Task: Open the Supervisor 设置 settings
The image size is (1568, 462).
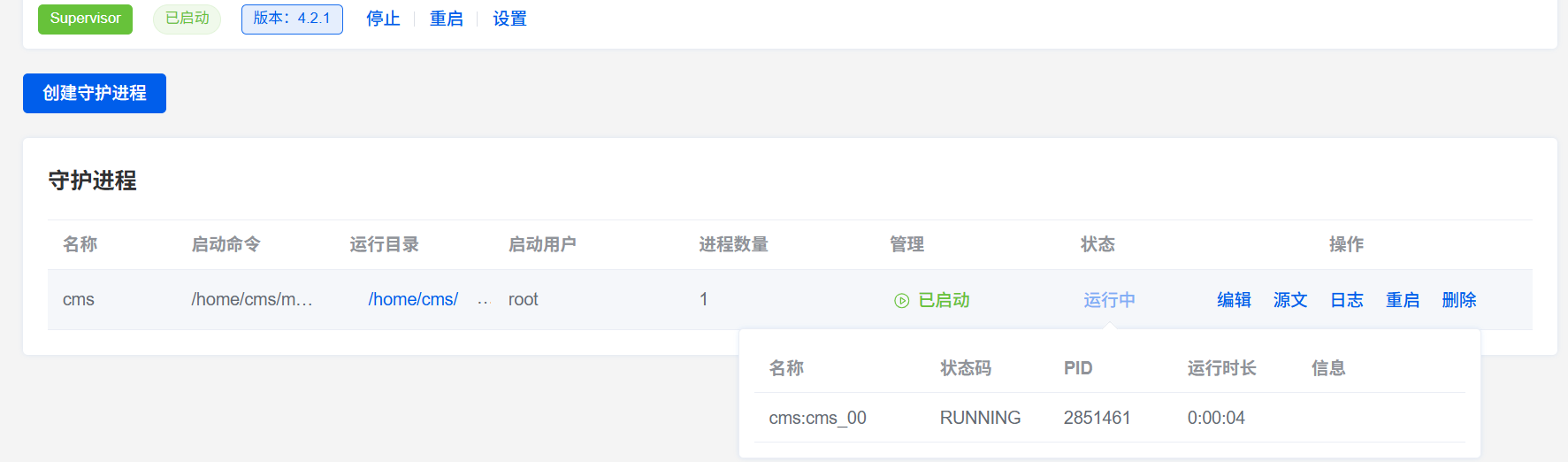Action: [509, 19]
